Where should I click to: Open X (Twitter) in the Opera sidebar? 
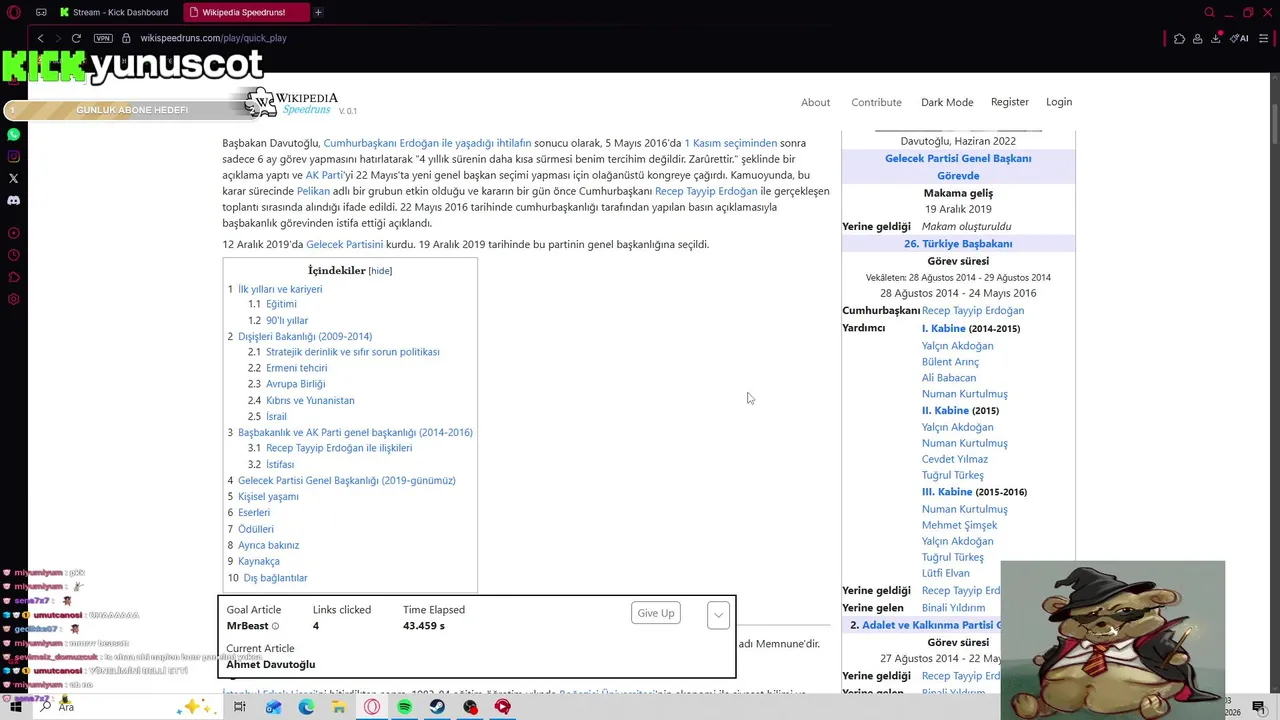pyautogui.click(x=13, y=178)
